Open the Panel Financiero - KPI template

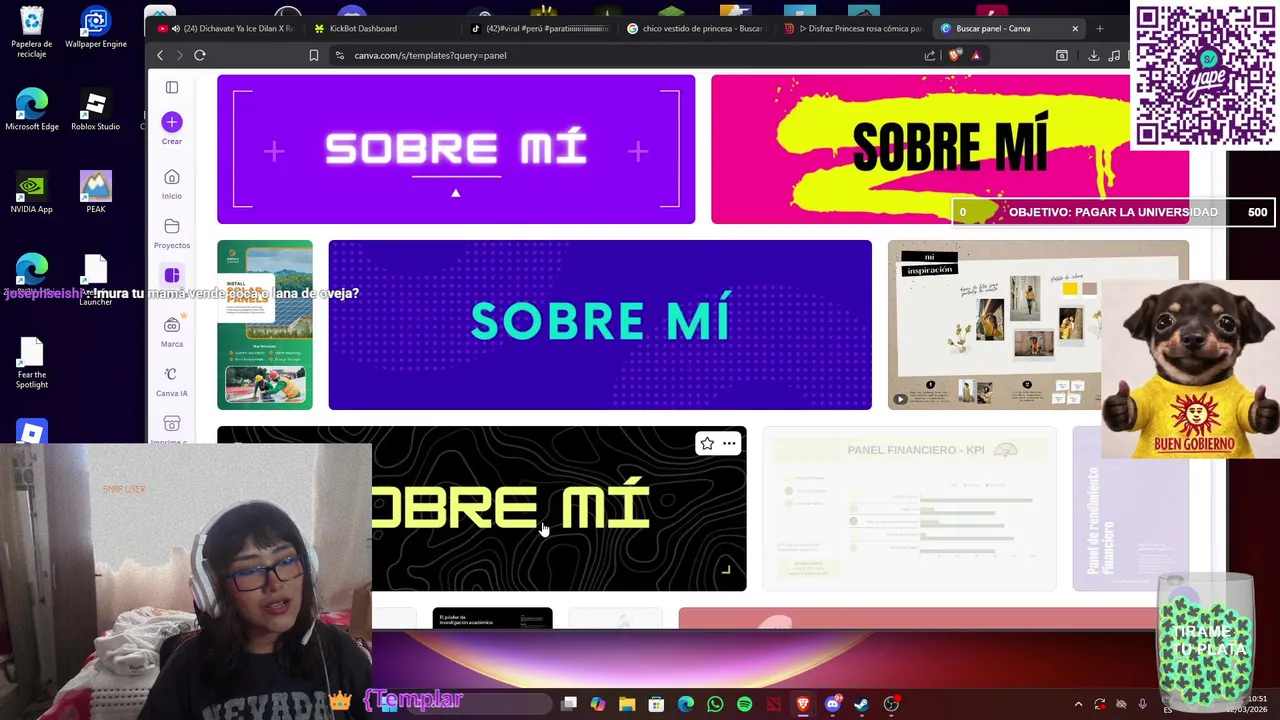pyautogui.click(x=910, y=508)
